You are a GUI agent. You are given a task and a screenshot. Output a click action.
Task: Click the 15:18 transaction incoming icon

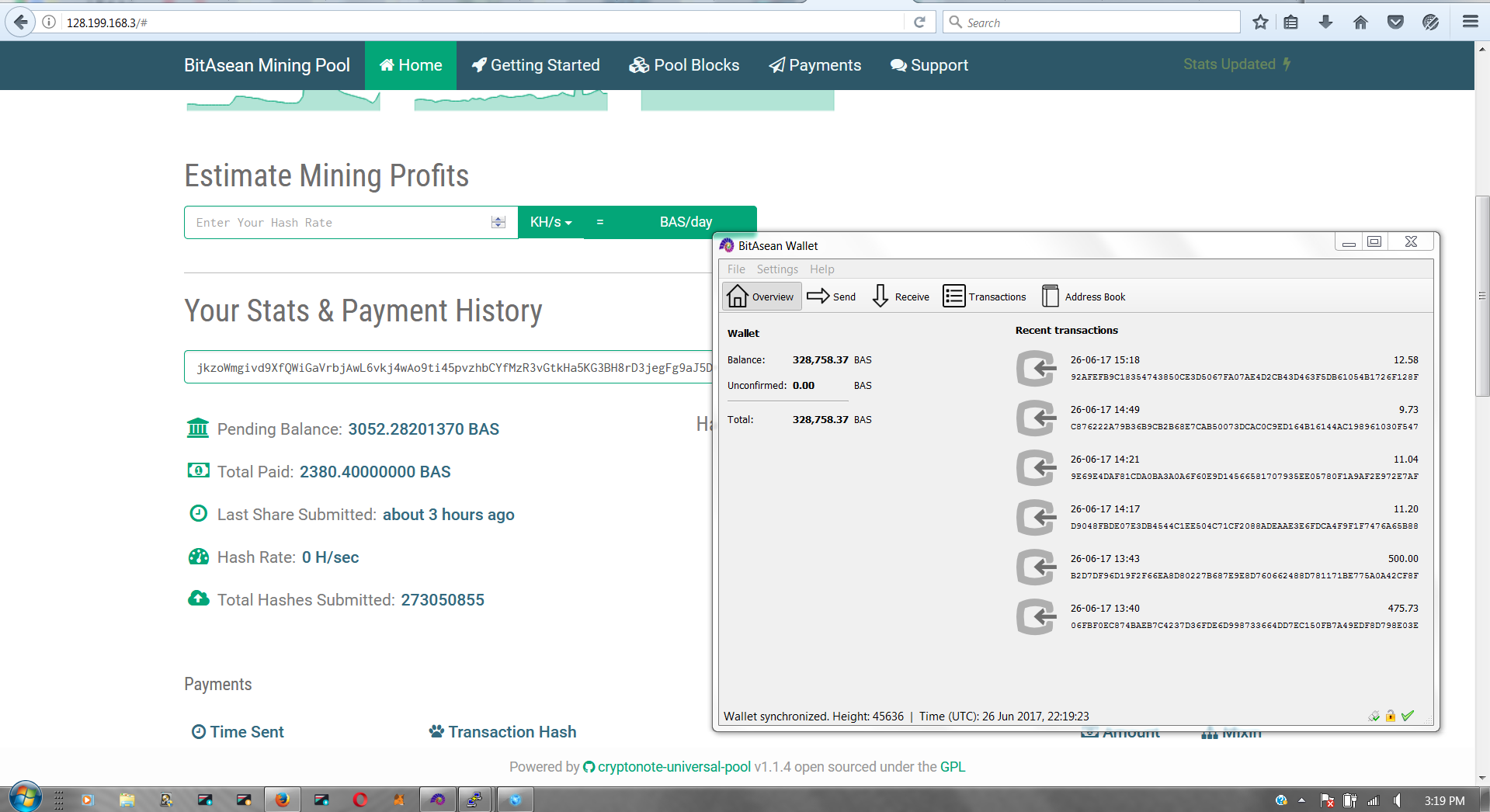pyautogui.click(x=1037, y=368)
